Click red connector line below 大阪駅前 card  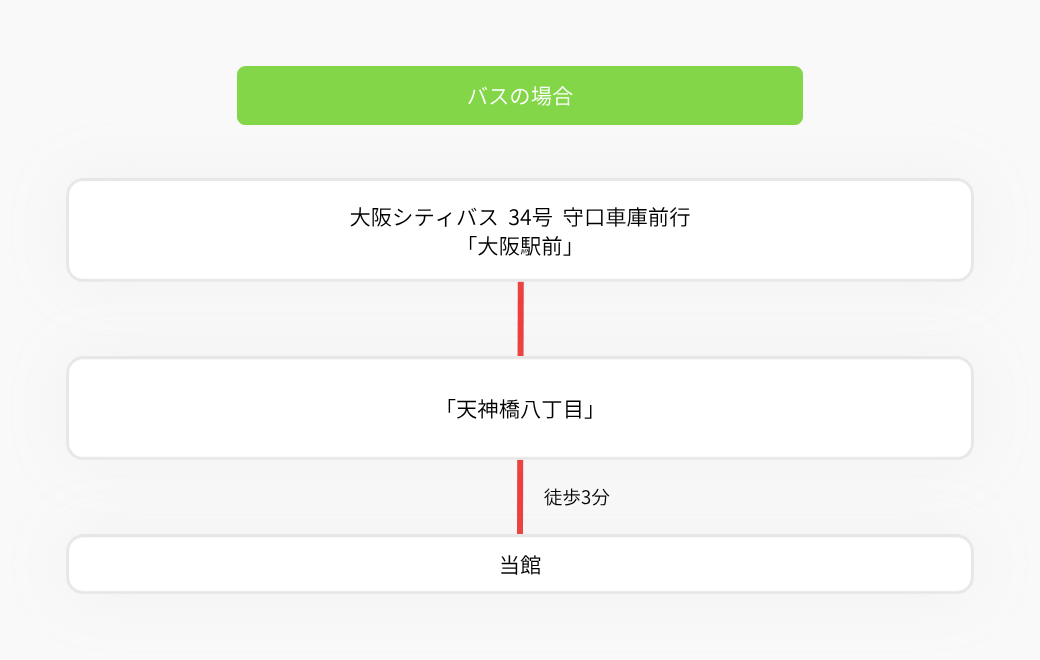coord(521,319)
